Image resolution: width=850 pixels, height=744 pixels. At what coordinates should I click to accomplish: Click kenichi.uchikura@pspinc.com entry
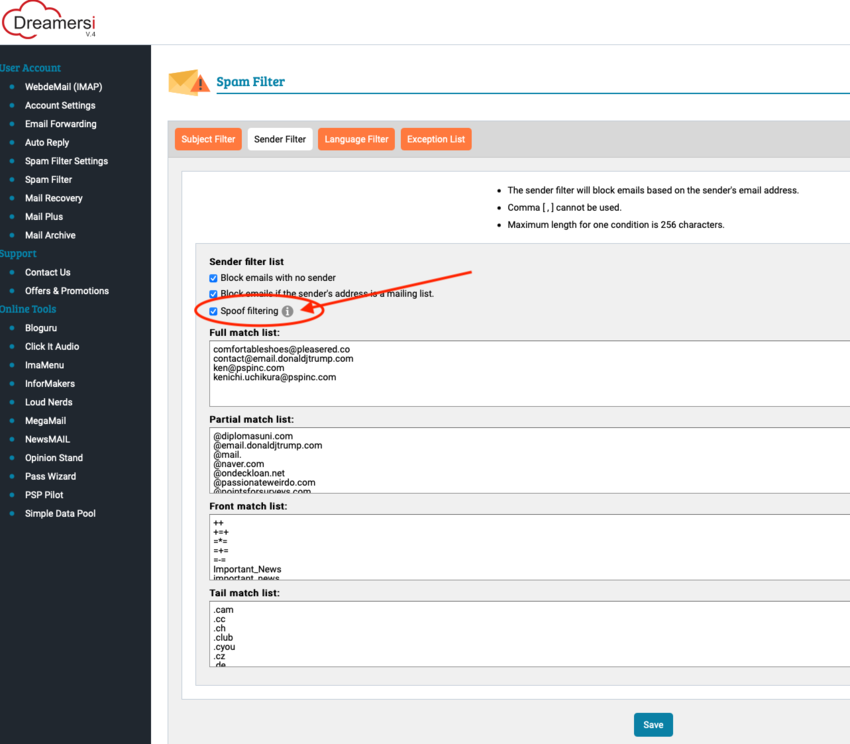click(274, 377)
